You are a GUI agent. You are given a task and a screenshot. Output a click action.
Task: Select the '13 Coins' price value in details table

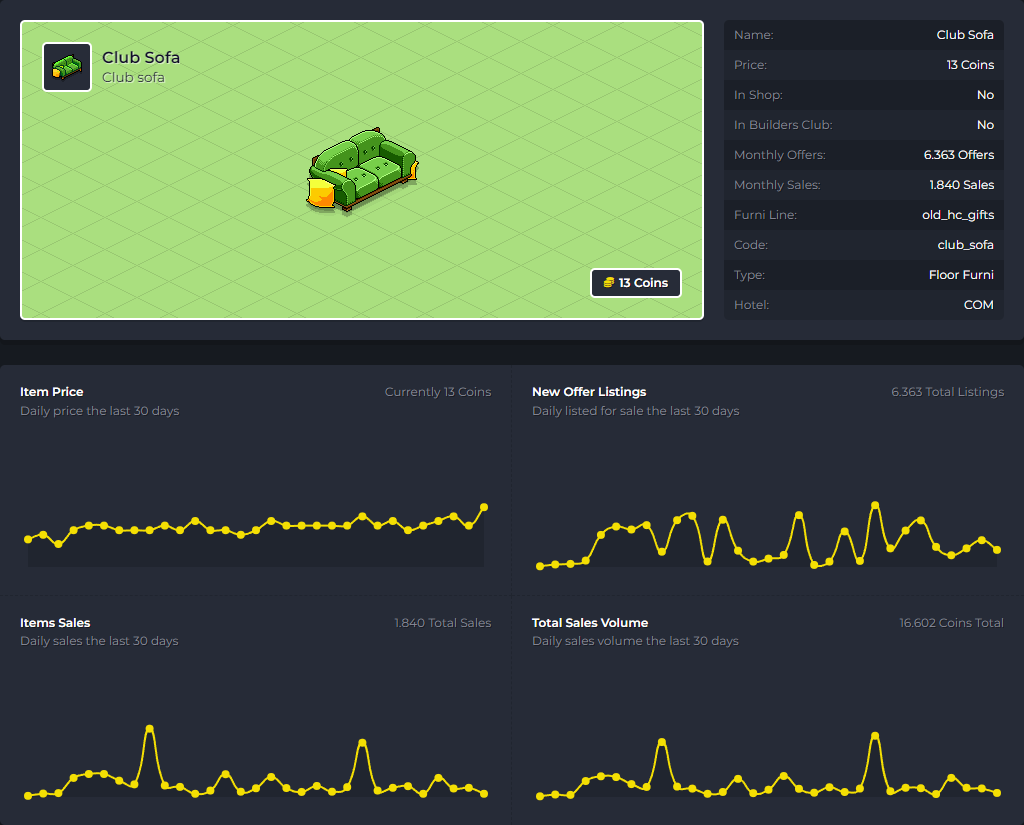pyautogui.click(x=970, y=65)
